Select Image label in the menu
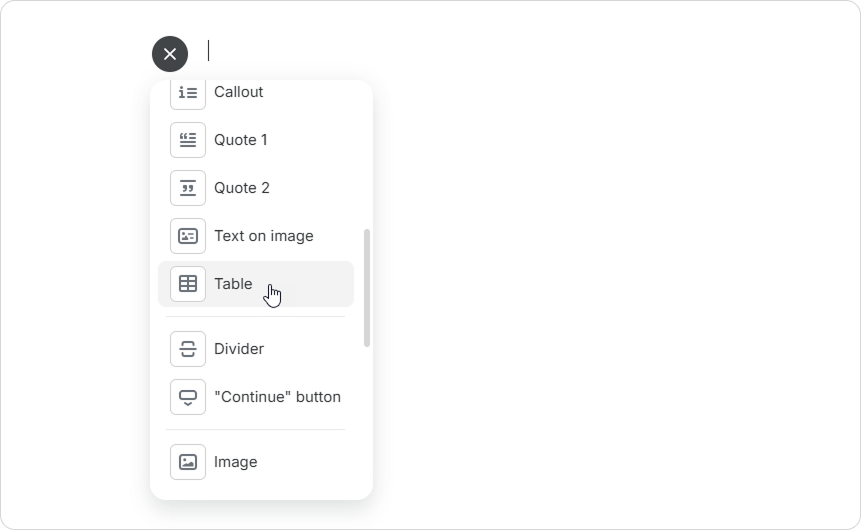 (236, 462)
